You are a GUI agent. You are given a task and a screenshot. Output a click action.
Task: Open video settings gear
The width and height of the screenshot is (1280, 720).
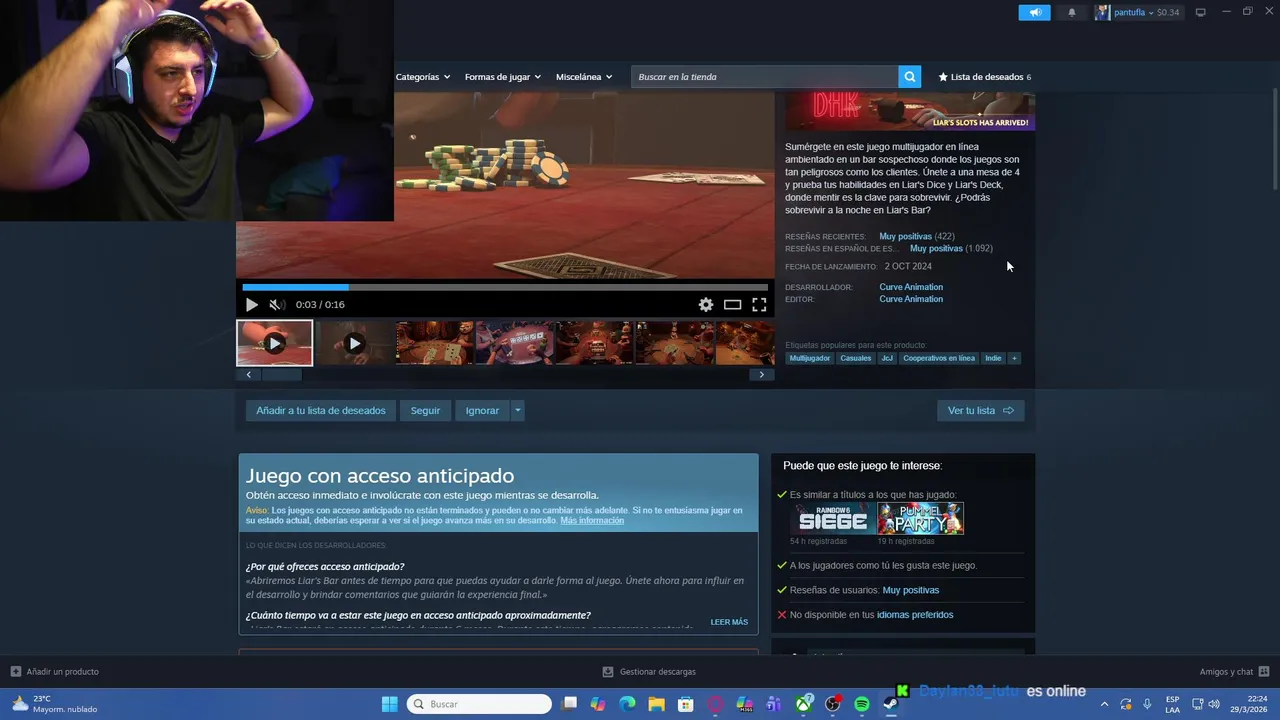click(706, 305)
